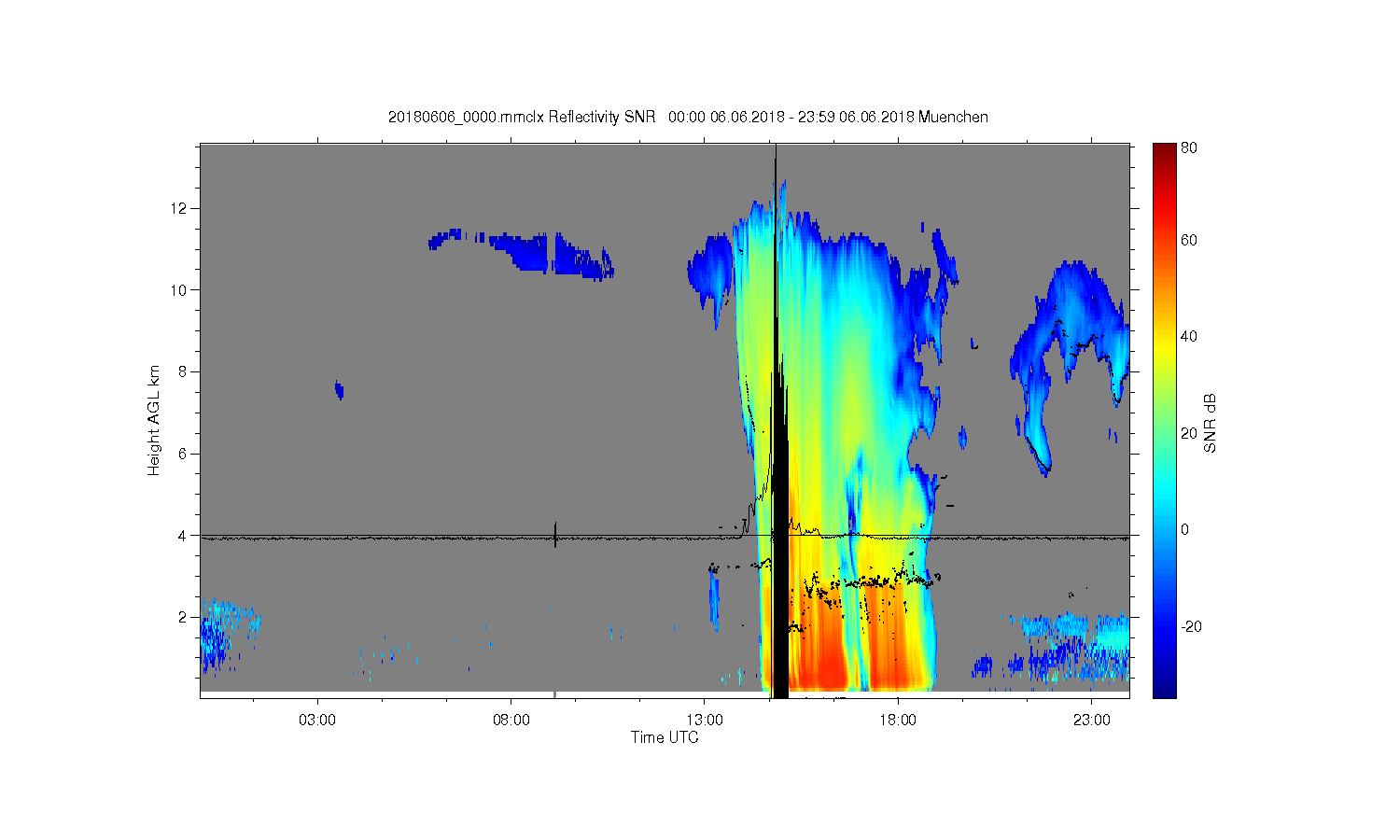Click the spike on the 4 km line near 09:00

[x=555, y=535]
